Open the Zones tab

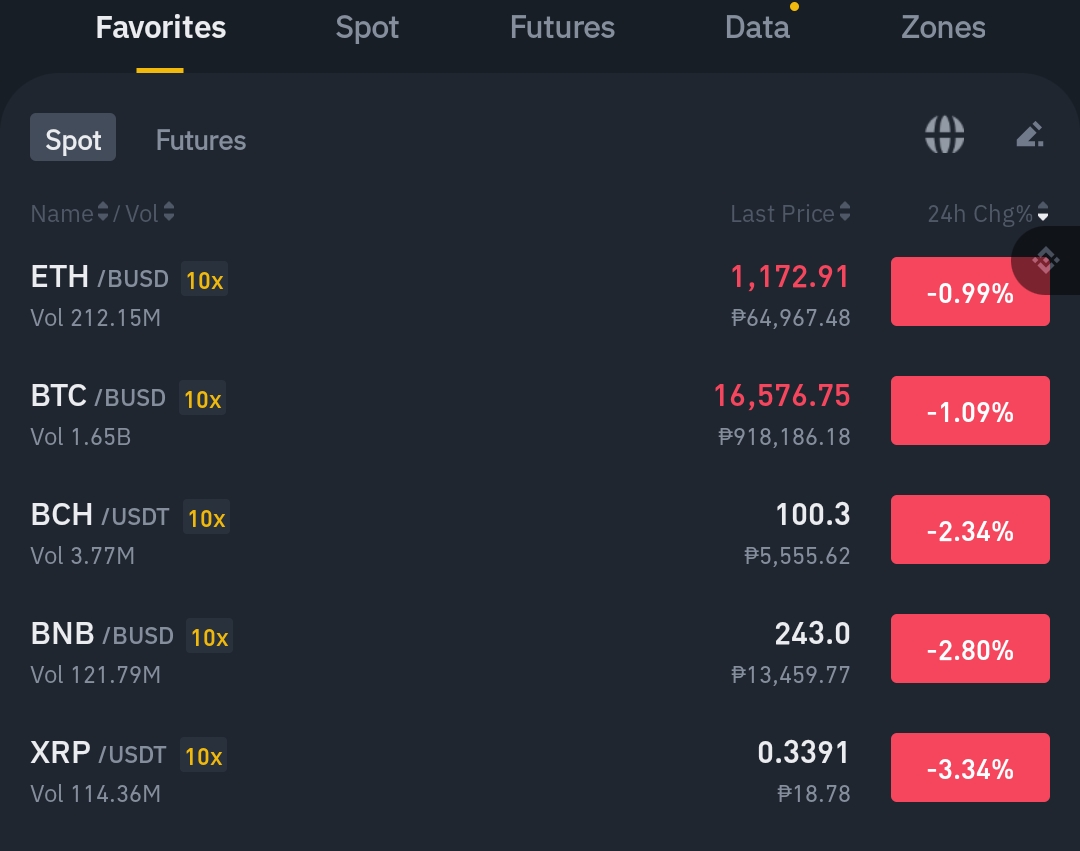click(943, 28)
